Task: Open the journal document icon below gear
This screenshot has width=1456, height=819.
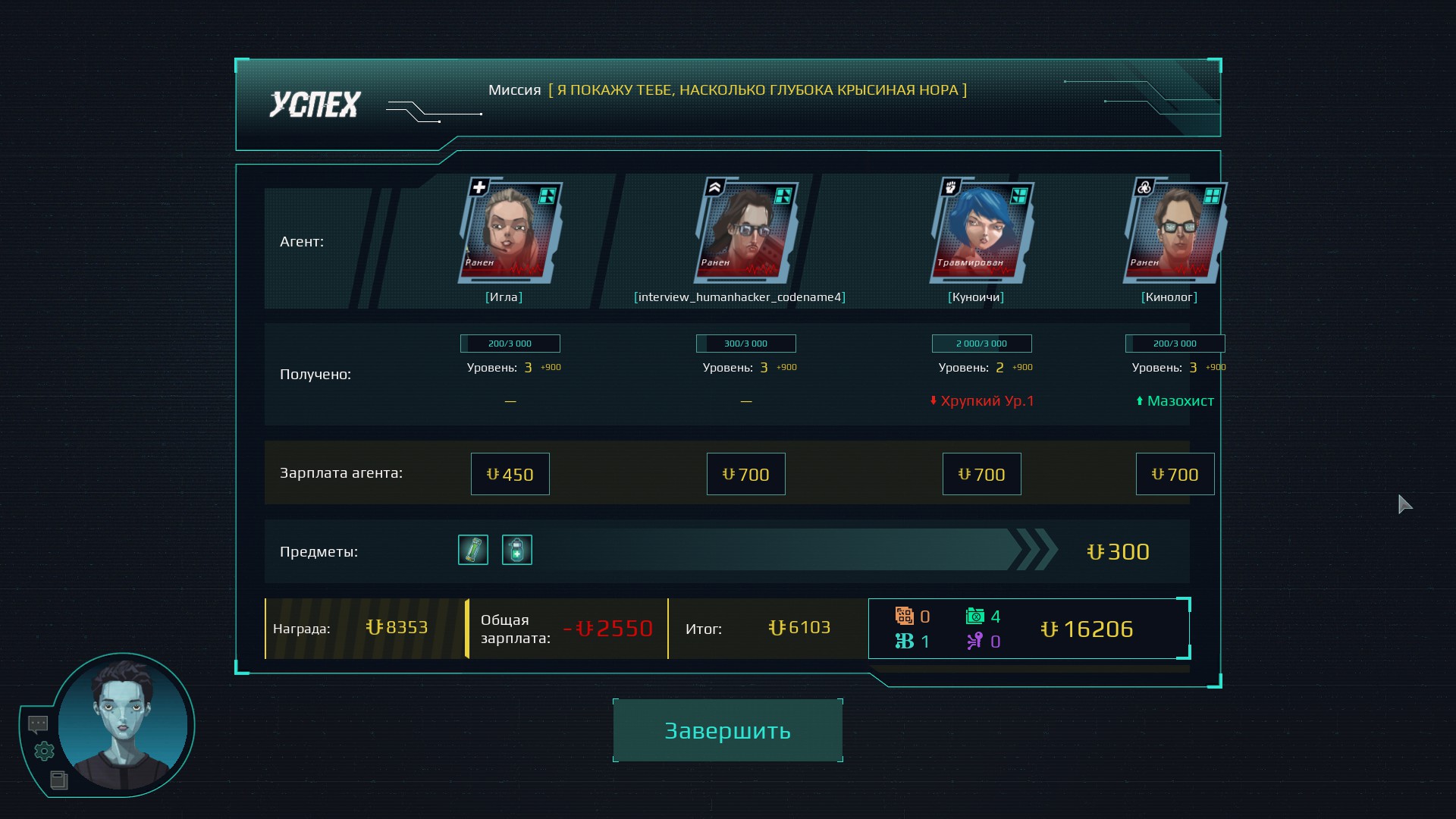Action: [x=59, y=780]
